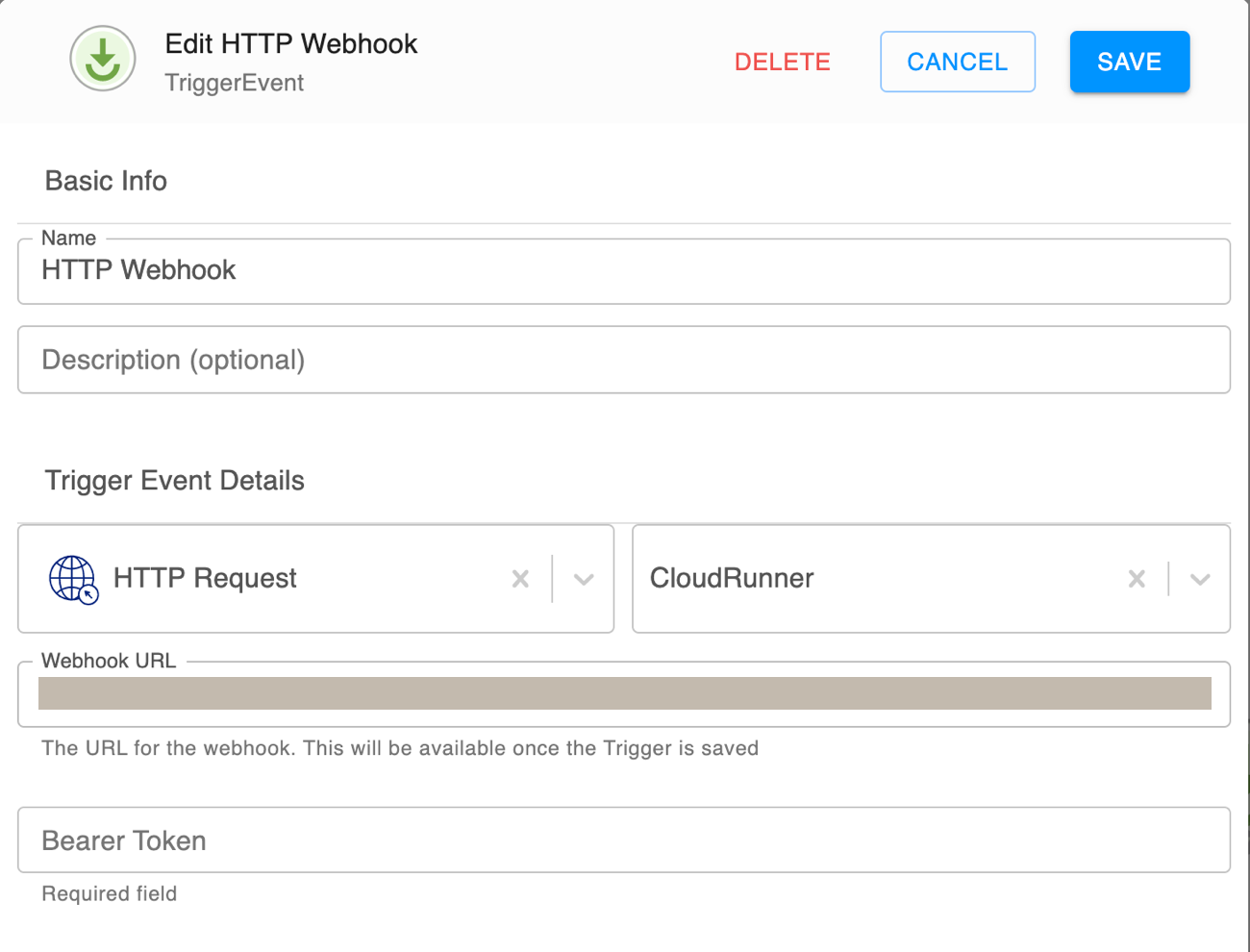The image size is (1250, 952).
Task: Focus the Bearer Token field
Action: (624, 839)
